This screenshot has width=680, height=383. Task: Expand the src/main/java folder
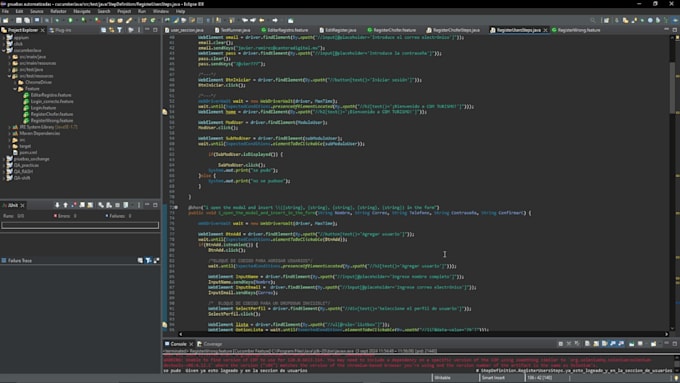pyautogui.click(x=10, y=57)
